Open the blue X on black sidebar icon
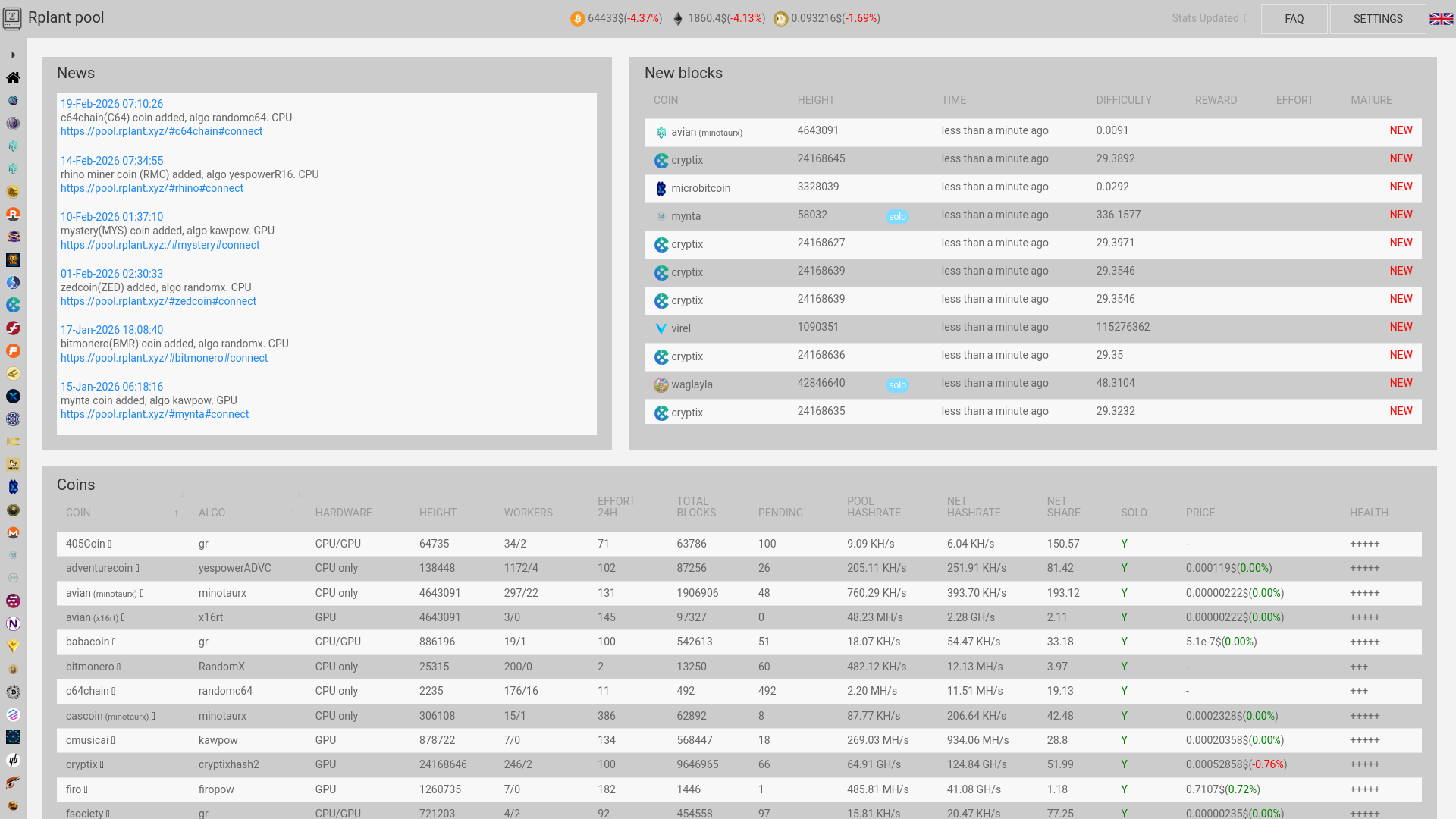 13,396
